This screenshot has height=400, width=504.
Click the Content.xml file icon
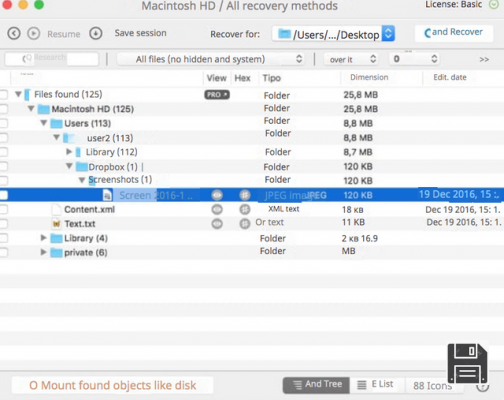click(x=56, y=209)
